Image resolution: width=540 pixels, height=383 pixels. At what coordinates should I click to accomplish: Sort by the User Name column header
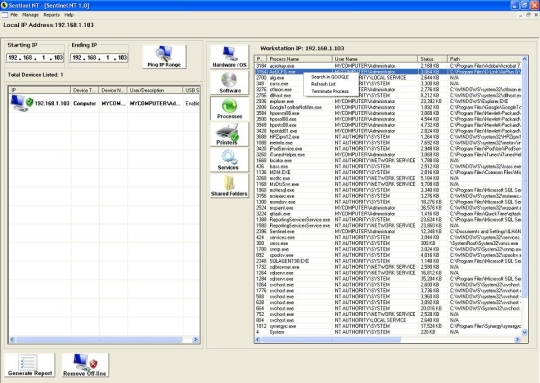pyautogui.click(x=375, y=59)
